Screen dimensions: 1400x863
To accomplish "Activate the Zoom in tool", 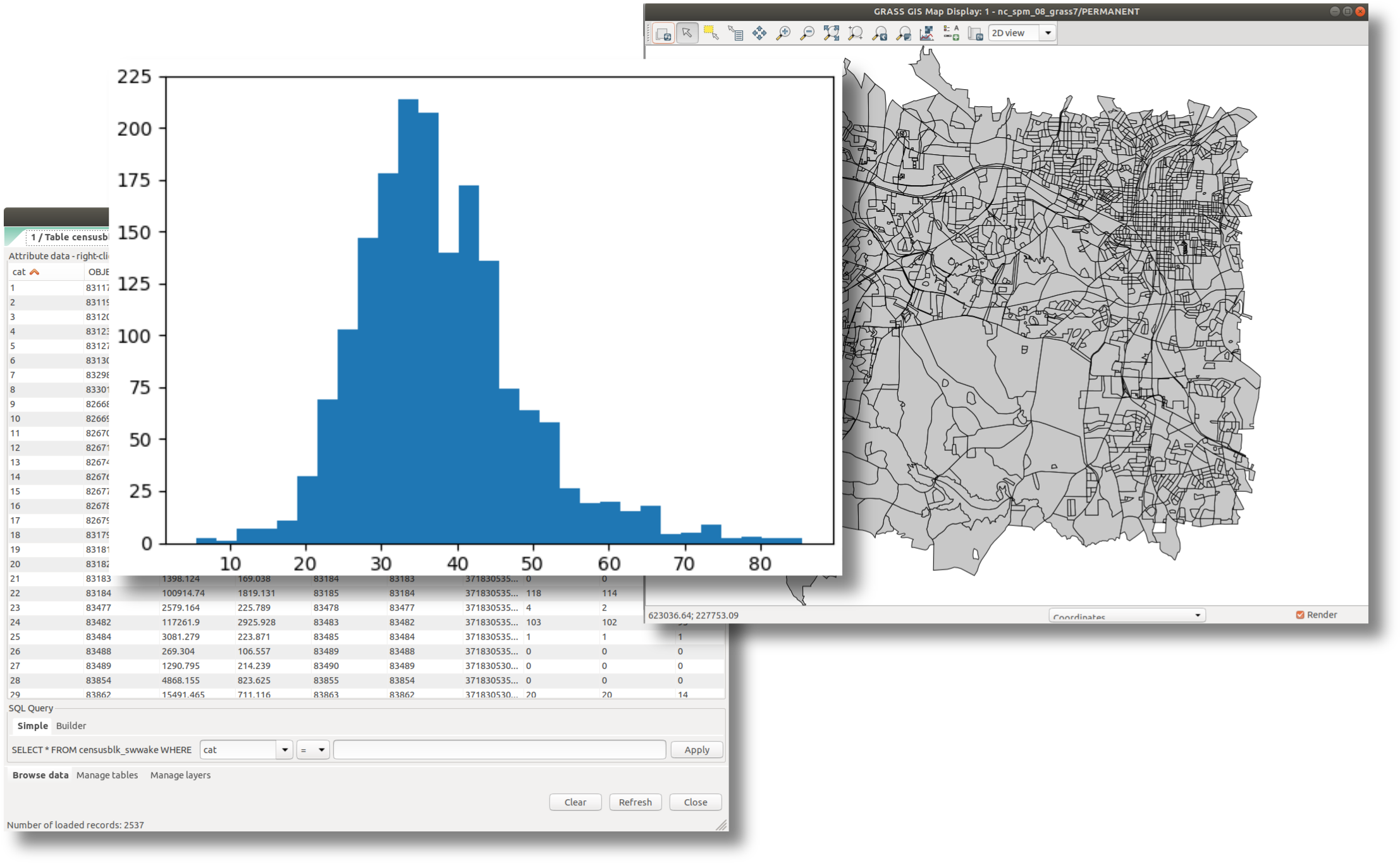I will pos(783,34).
